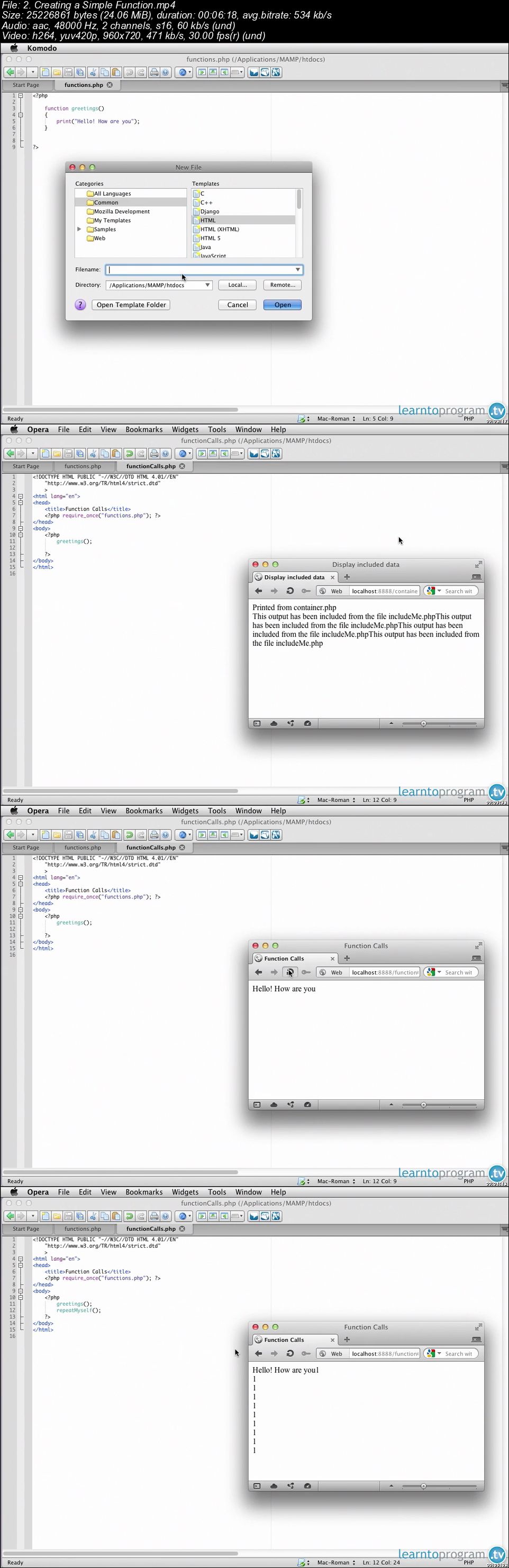Open the Mac-Roman encoding selector beside Ln: 5 Col: 9
This screenshot has width=509, height=1568.
336,419
